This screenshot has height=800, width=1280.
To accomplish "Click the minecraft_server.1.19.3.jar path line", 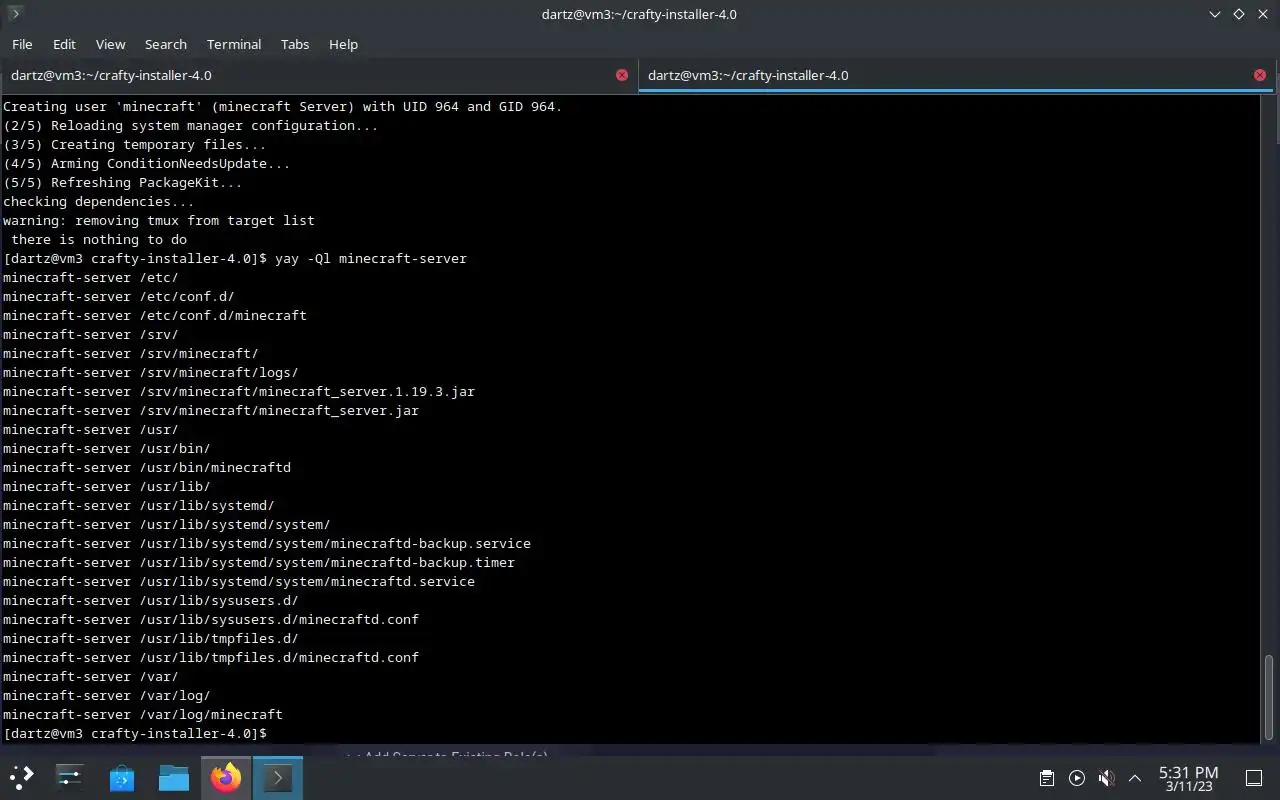I will (239, 391).
